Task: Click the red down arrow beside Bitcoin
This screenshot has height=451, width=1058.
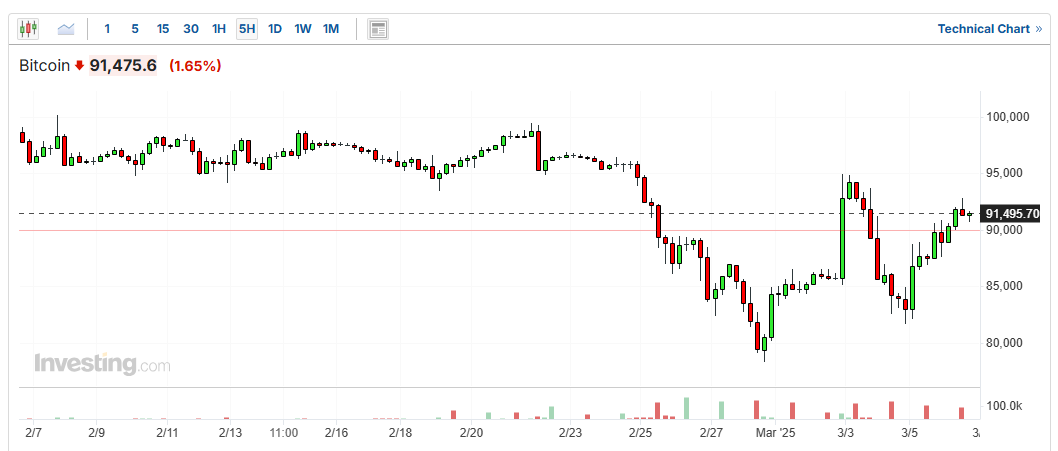Action: [80, 66]
